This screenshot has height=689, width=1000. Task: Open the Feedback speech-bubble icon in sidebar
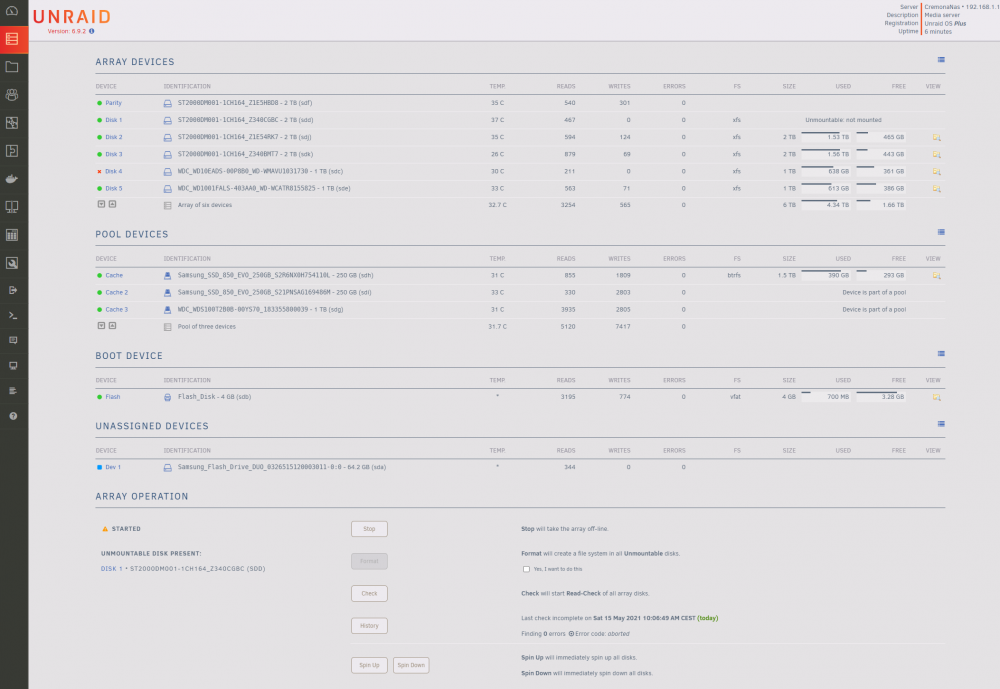(x=13, y=340)
